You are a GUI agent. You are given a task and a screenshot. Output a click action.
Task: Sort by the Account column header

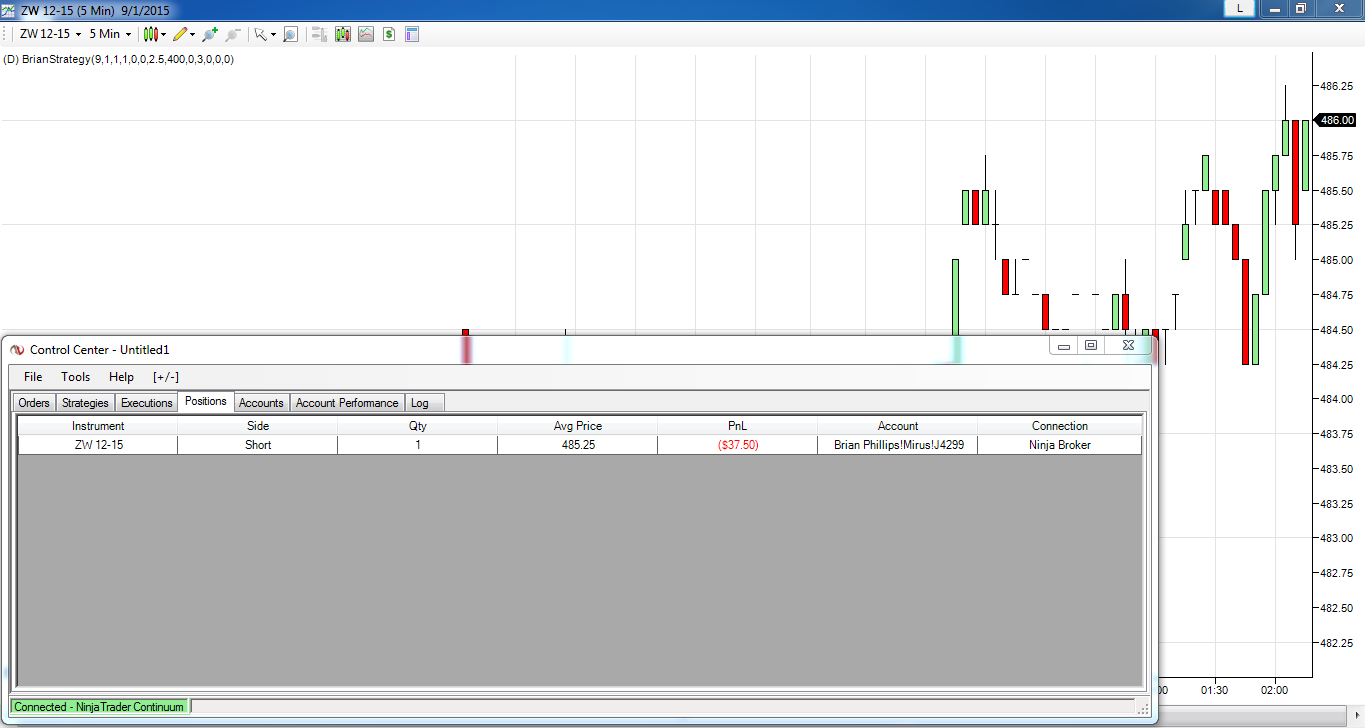coord(898,426)
